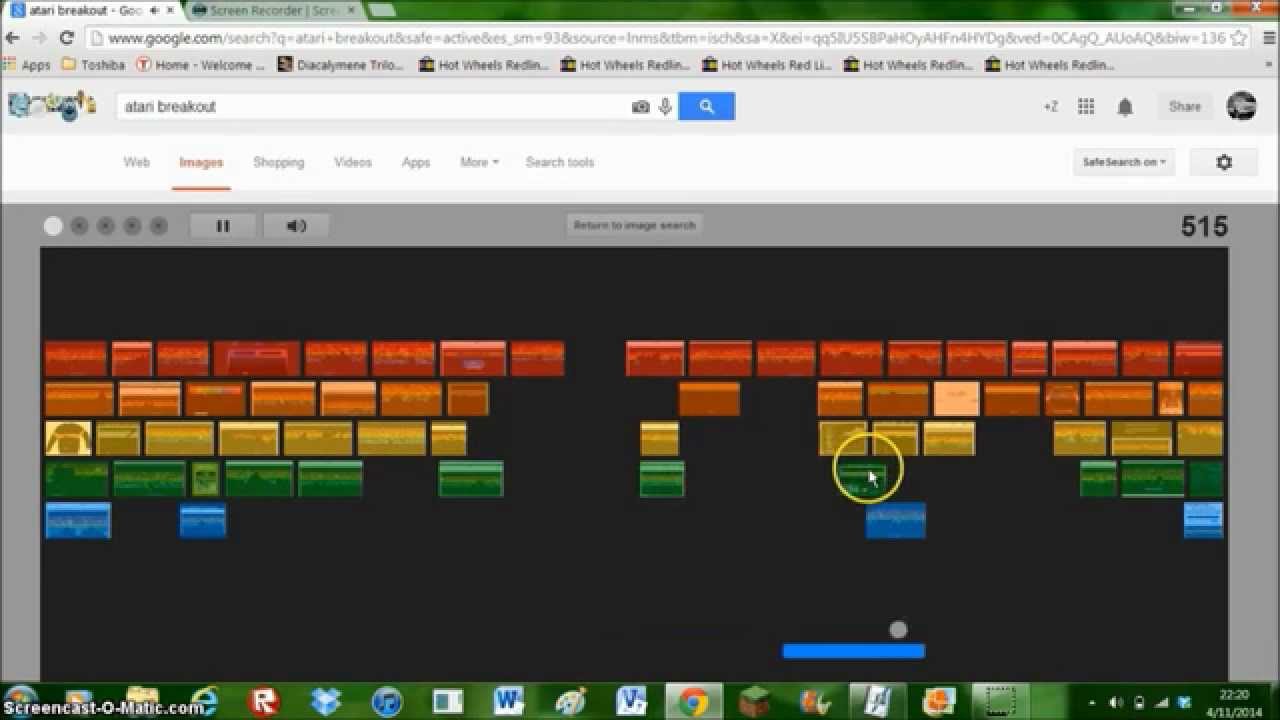Click the Share button
Image resolution: width=1280 pixels, height=720 pixels.
point(1185,106)
